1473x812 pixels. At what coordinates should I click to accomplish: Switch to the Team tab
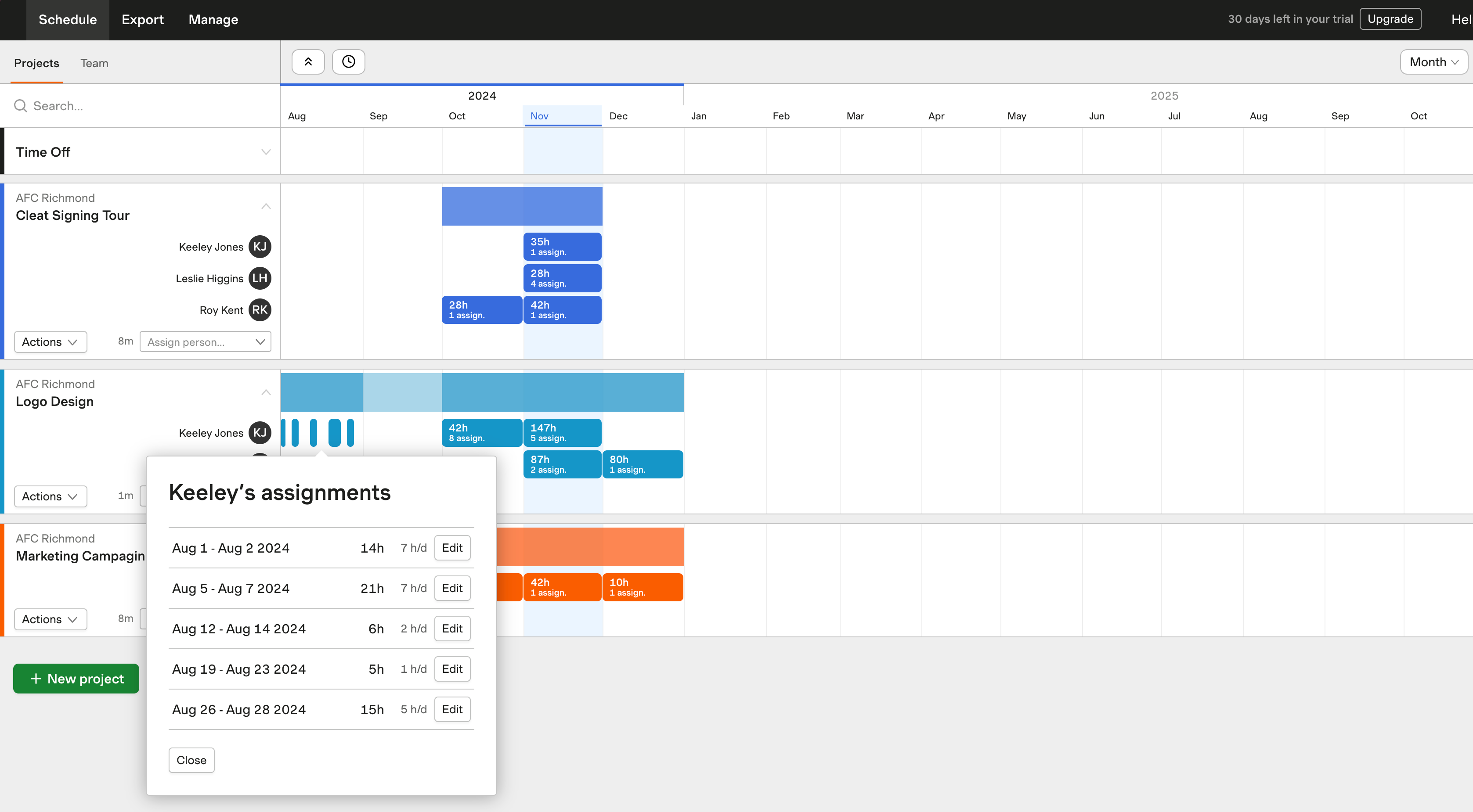(x=94, y=63)
